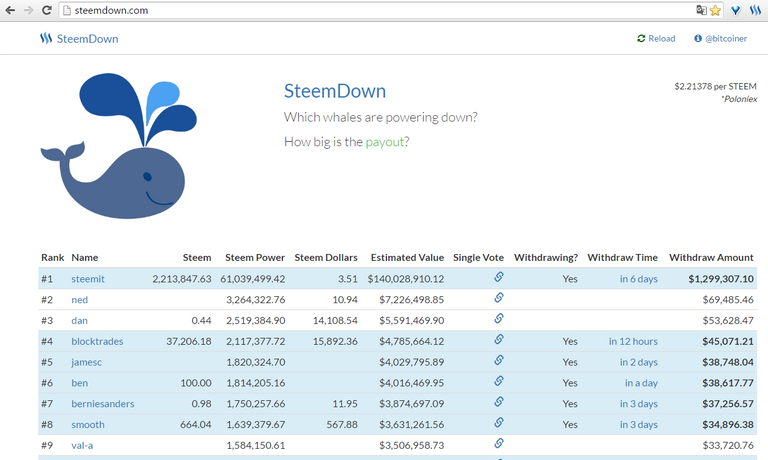
Task: Open the steemit account link
Action: tap(88, 279)
